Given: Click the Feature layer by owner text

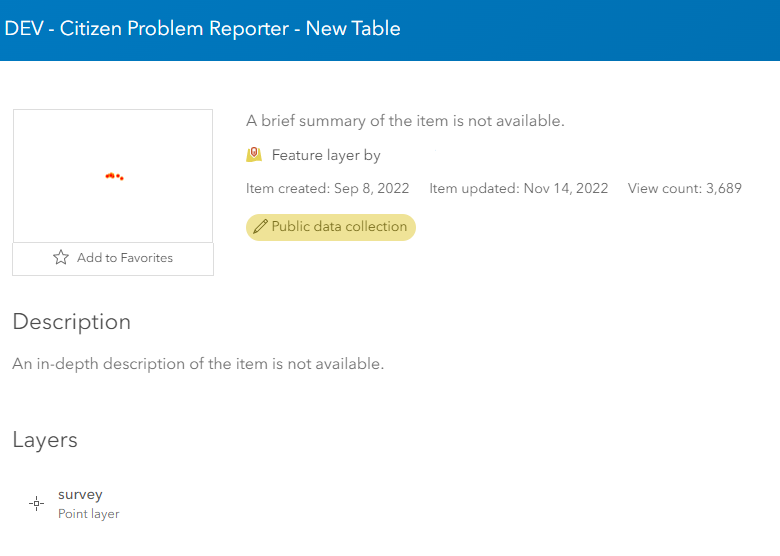Looking at the screenshot, I should 326,155.
